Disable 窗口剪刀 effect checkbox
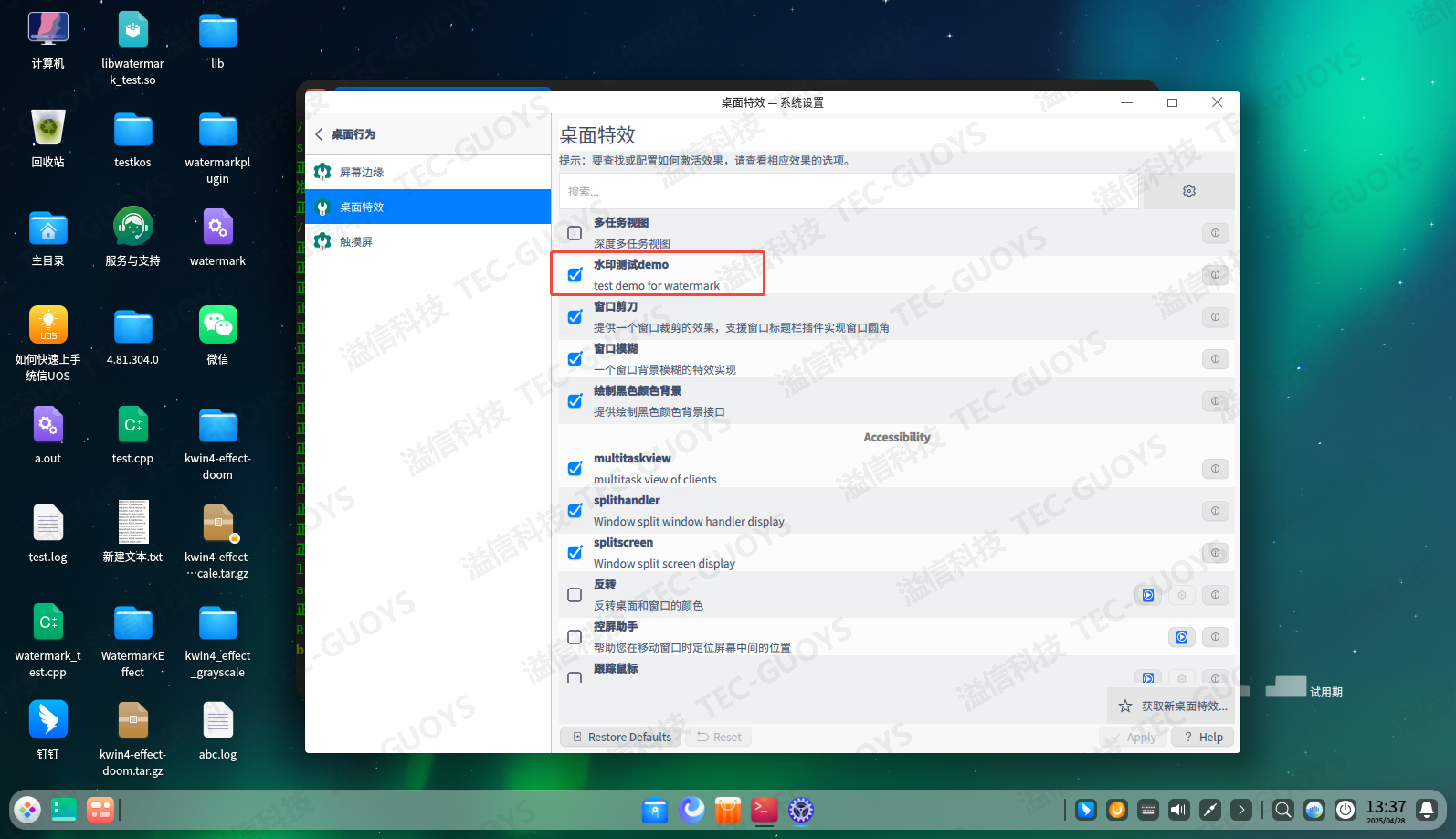Image resolution: width=1456 pixels, height=839 pixels. [x=575, y=317]
